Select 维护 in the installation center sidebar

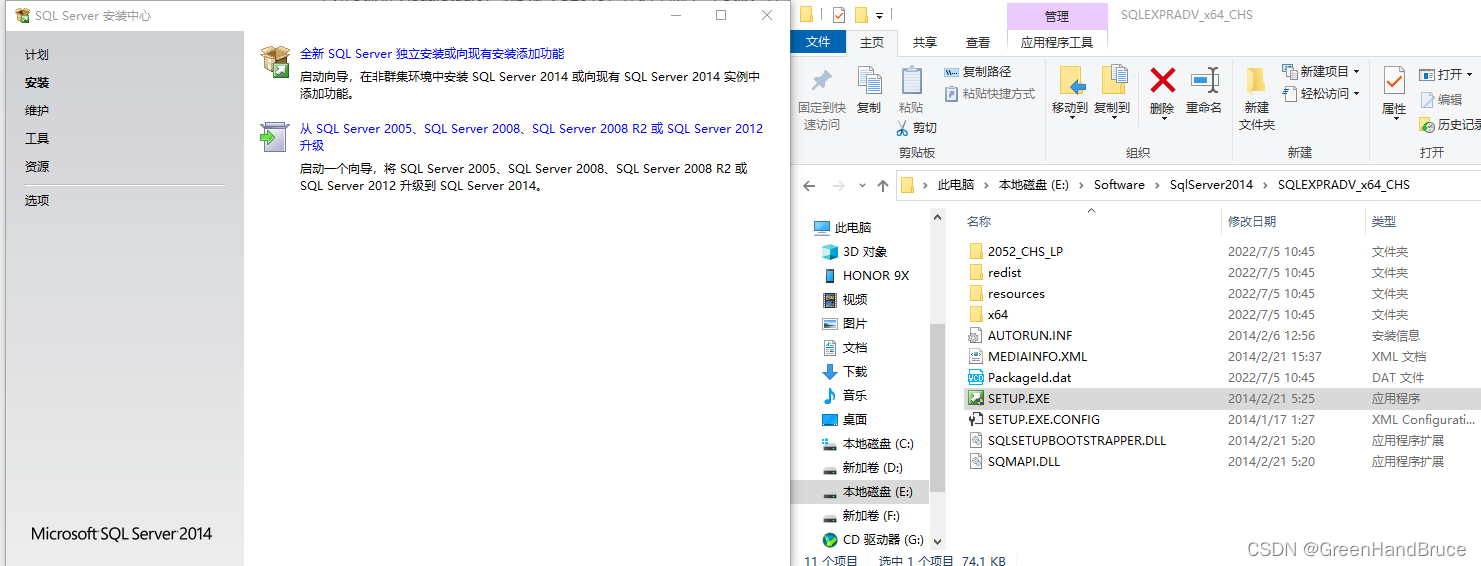(x=37, y=111)
